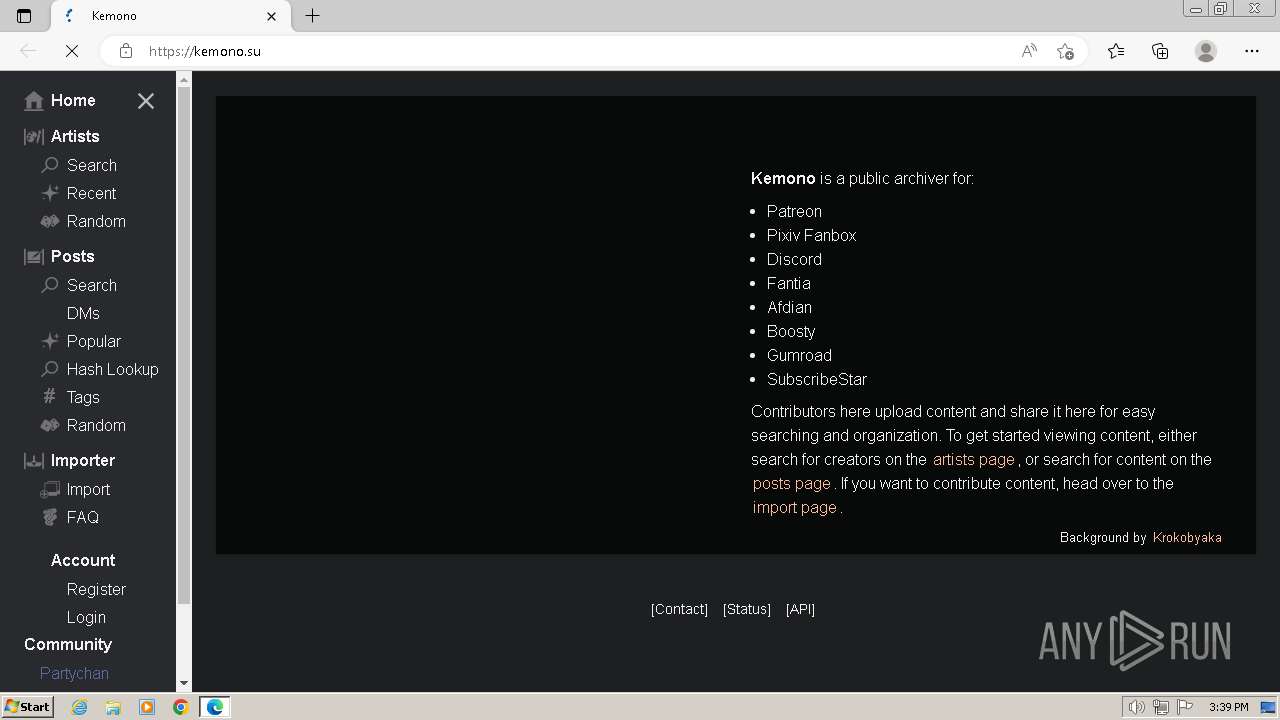This screenshot has height=720, width=1280.
Task: Open Recent artists
Action: click(x=91, y=193)
